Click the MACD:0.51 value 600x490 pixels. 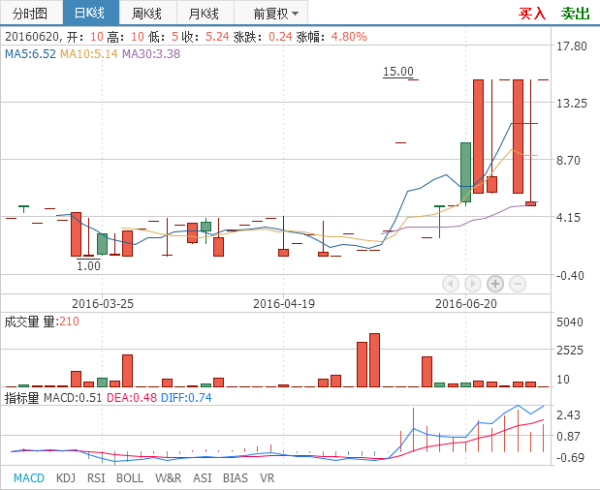(73, 398)
